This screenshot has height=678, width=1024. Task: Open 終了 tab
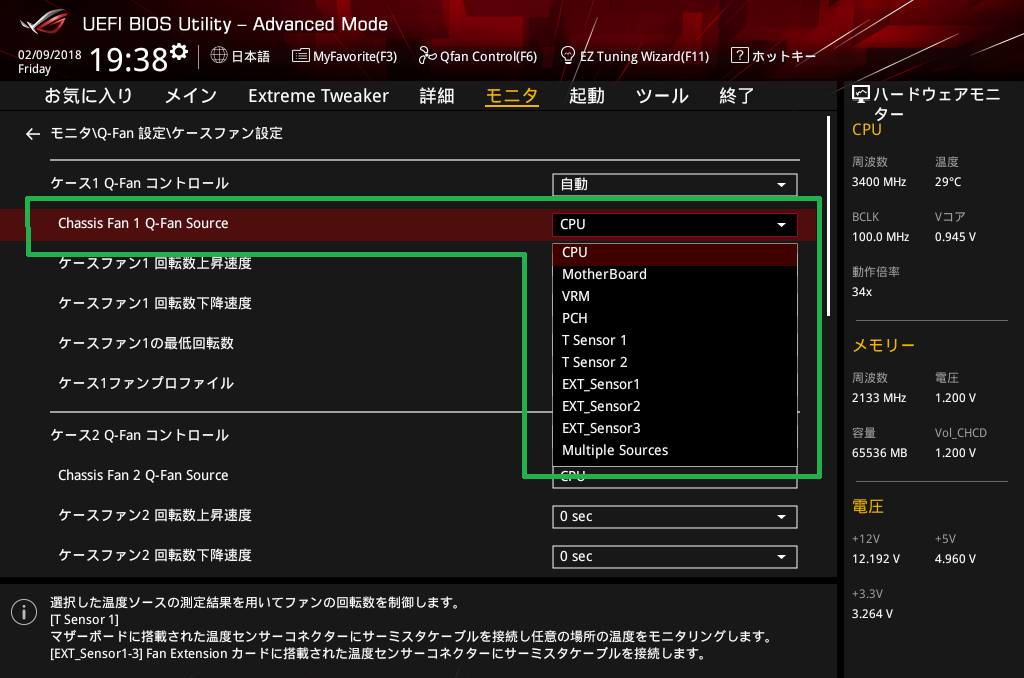[x=737, y=96]
